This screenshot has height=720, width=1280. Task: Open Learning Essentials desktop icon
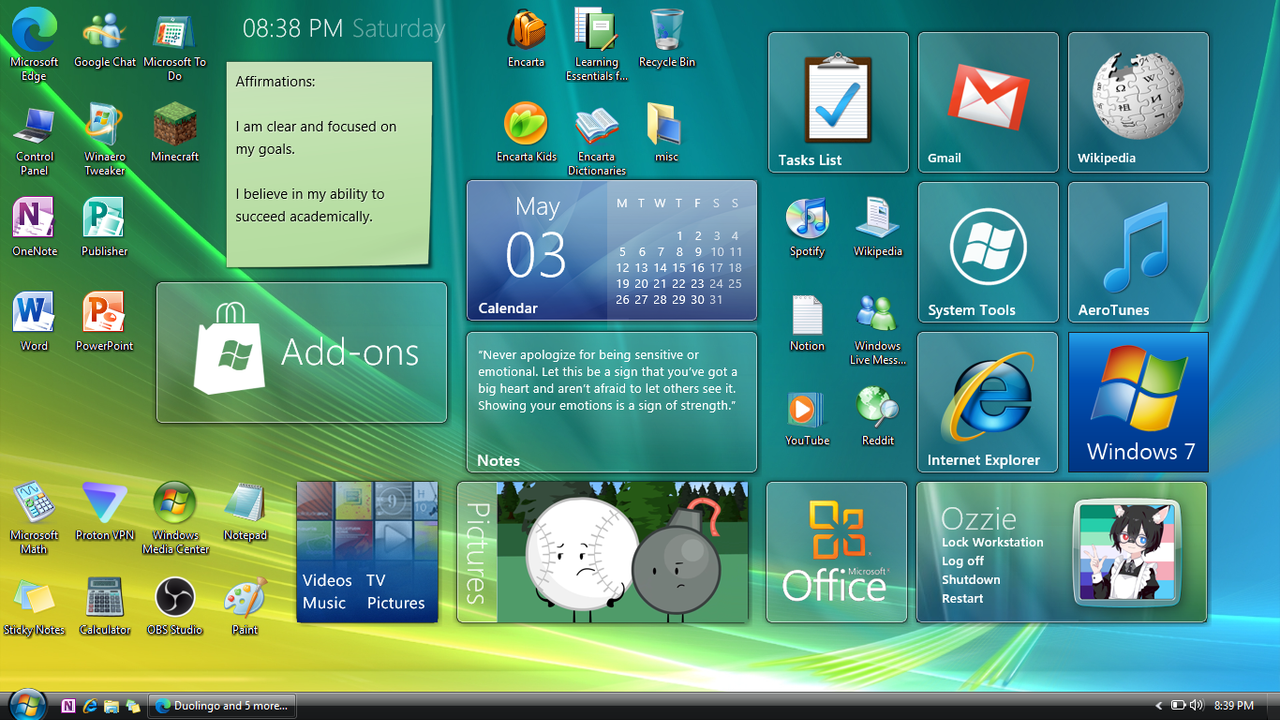[x=596, y=44]
